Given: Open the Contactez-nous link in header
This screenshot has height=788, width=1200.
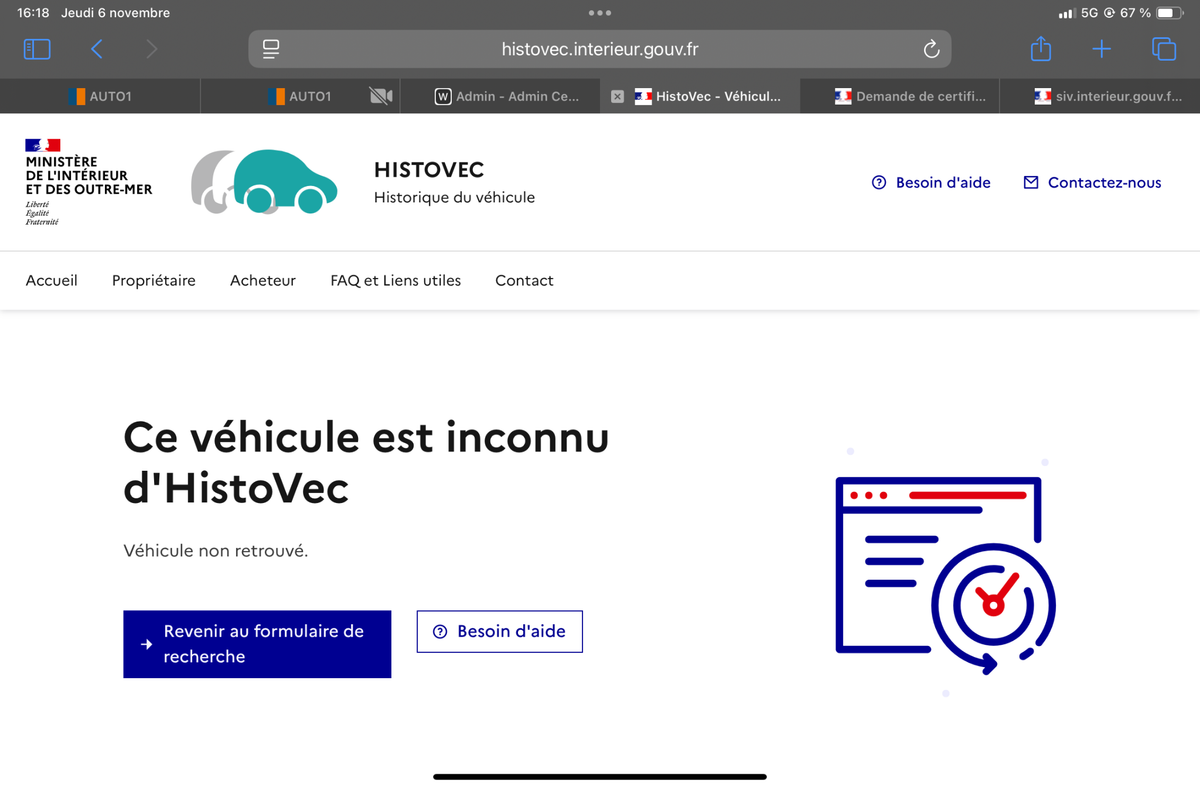Looking at the screenshot, I should pyautogui.click(x=1092, y=183).
